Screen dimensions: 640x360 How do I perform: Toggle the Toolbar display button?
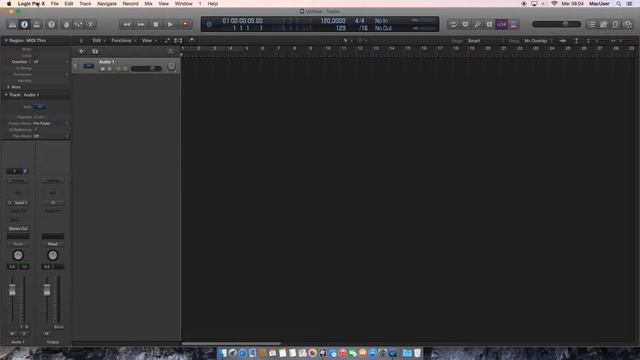pyautogui.click(x=36, y=24)
